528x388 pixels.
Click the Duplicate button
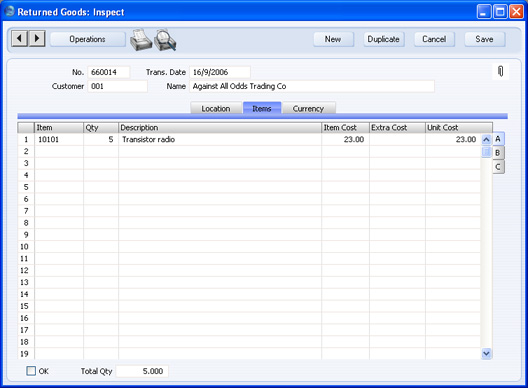384,39
